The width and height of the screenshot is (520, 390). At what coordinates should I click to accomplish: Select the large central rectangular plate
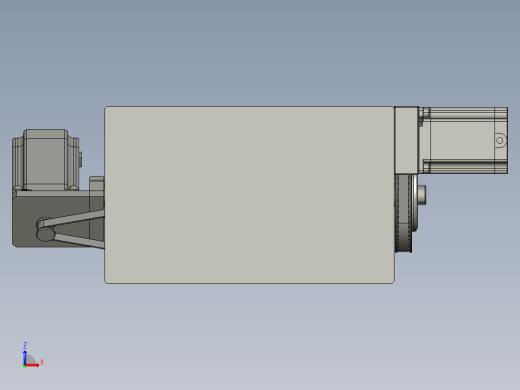click(x=249, y=195)
